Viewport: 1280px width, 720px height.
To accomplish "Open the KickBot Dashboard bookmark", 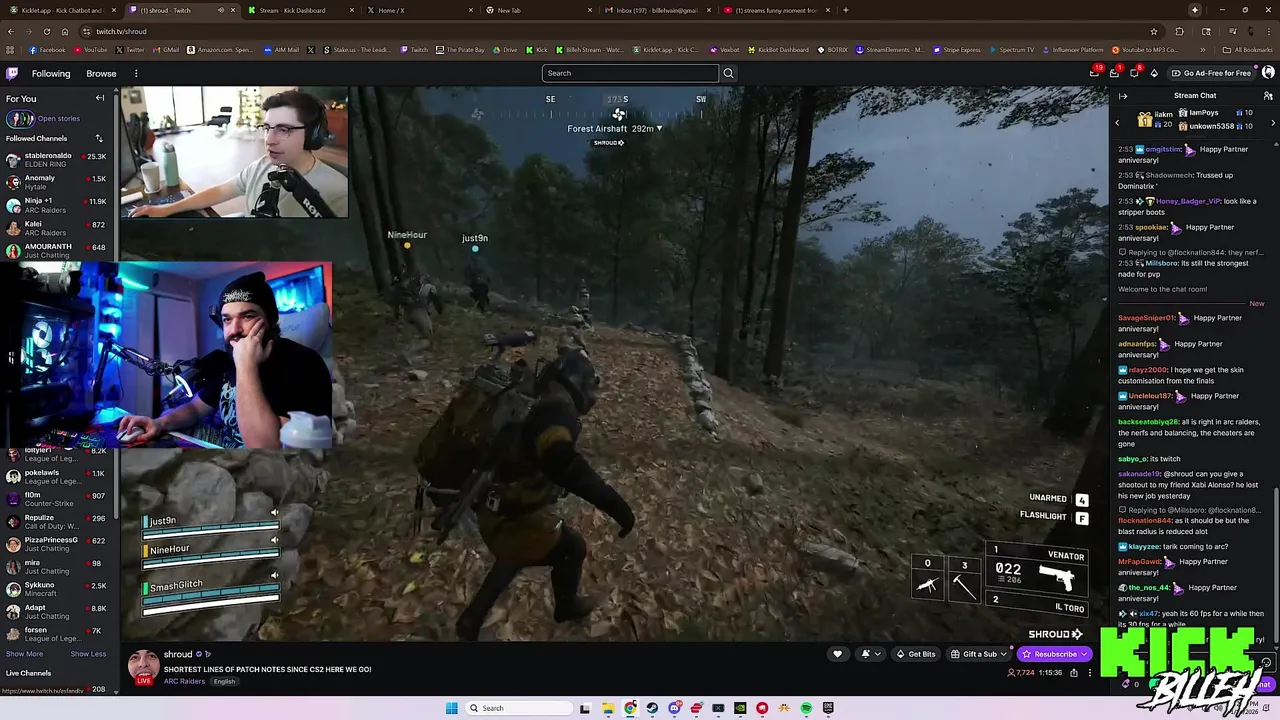I will [777, 50].
